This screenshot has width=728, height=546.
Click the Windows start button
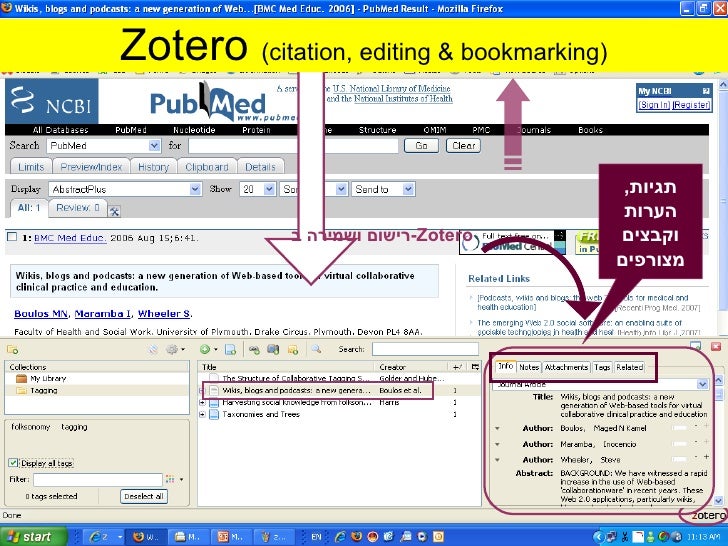(32, 537)
